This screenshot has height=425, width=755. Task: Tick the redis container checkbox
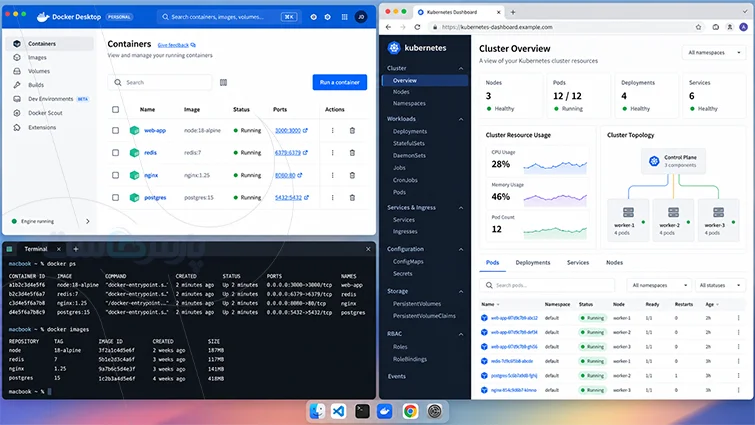point(116,153)
